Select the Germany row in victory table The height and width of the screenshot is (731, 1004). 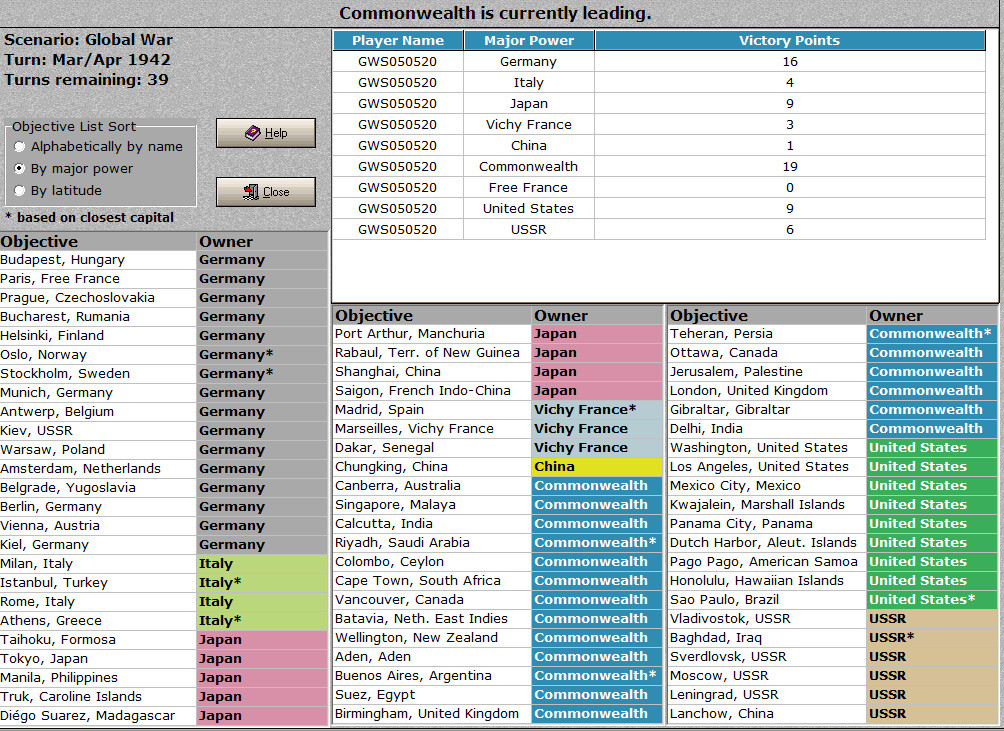(x=659, y=61)
